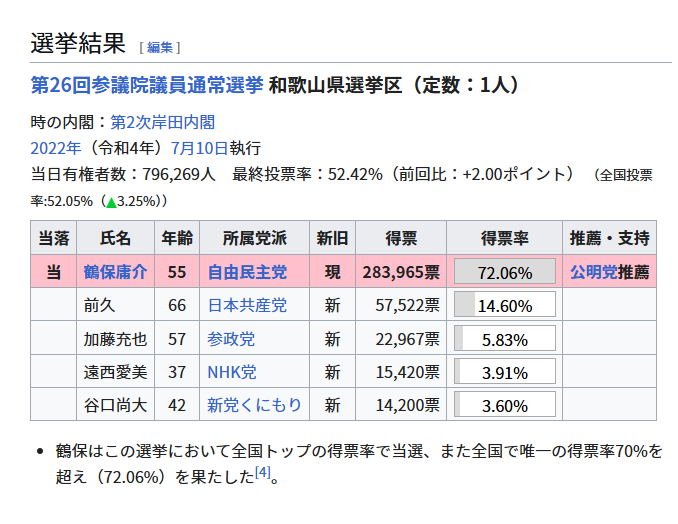Screen dimensions: 678x524
Task: Click the 推薦・支持 column header
Action: [609, 238]
